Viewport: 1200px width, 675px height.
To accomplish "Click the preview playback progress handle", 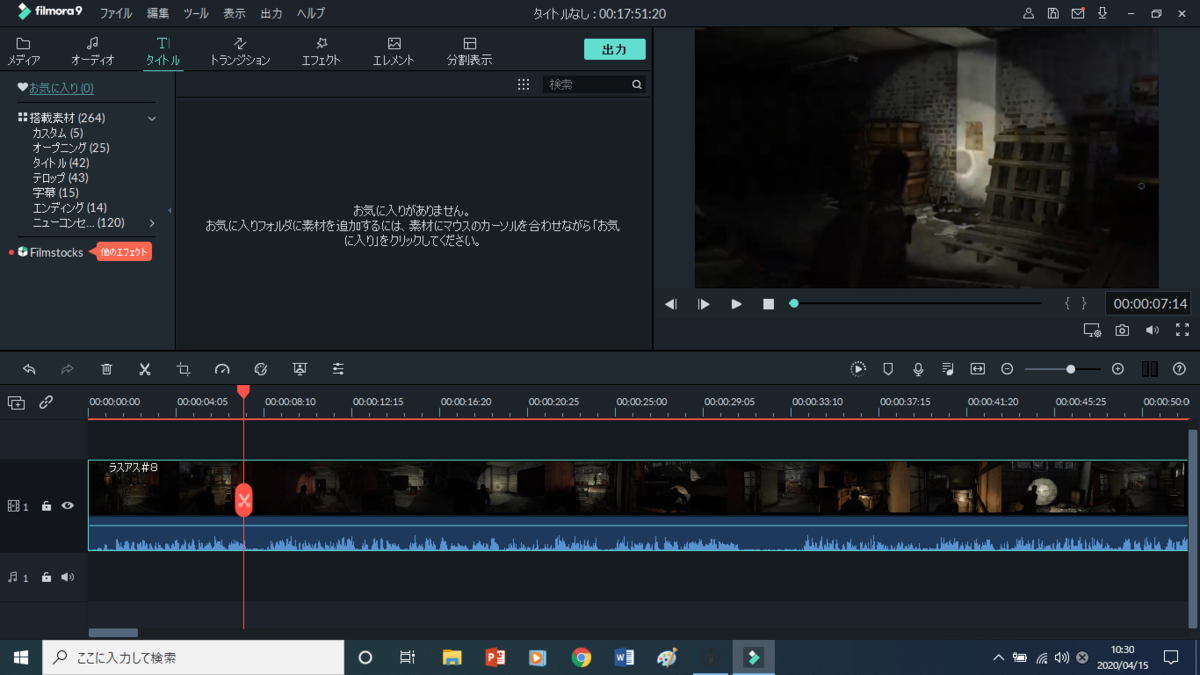I will click(794, 303).
